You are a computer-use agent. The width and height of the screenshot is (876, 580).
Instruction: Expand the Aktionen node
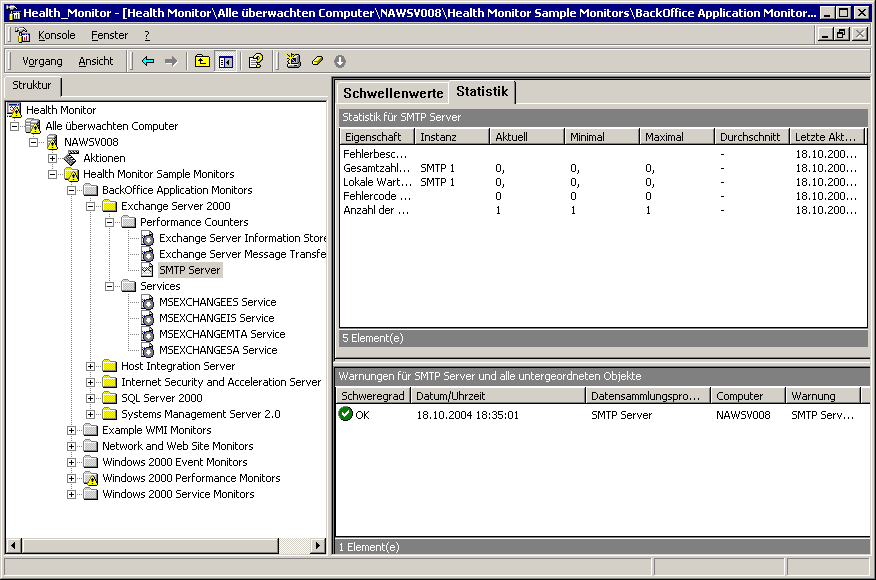click(53, 158)
